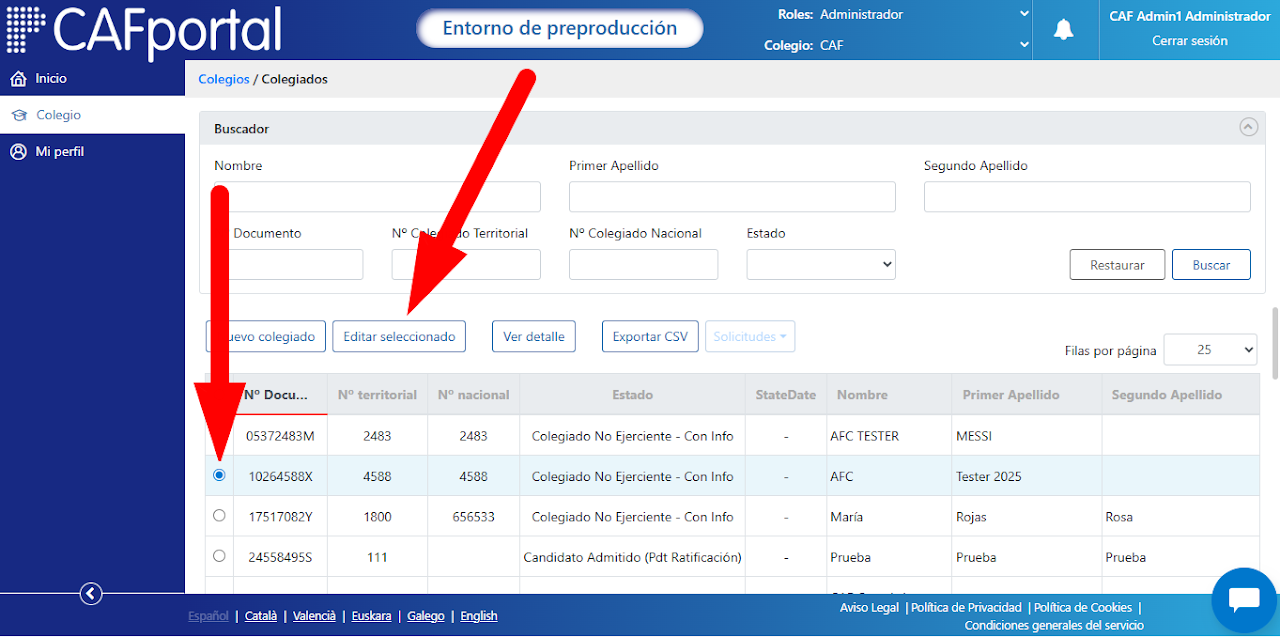Click the Editar seleccionado button
Screen dimensions: 1280x637
[399, 337]
